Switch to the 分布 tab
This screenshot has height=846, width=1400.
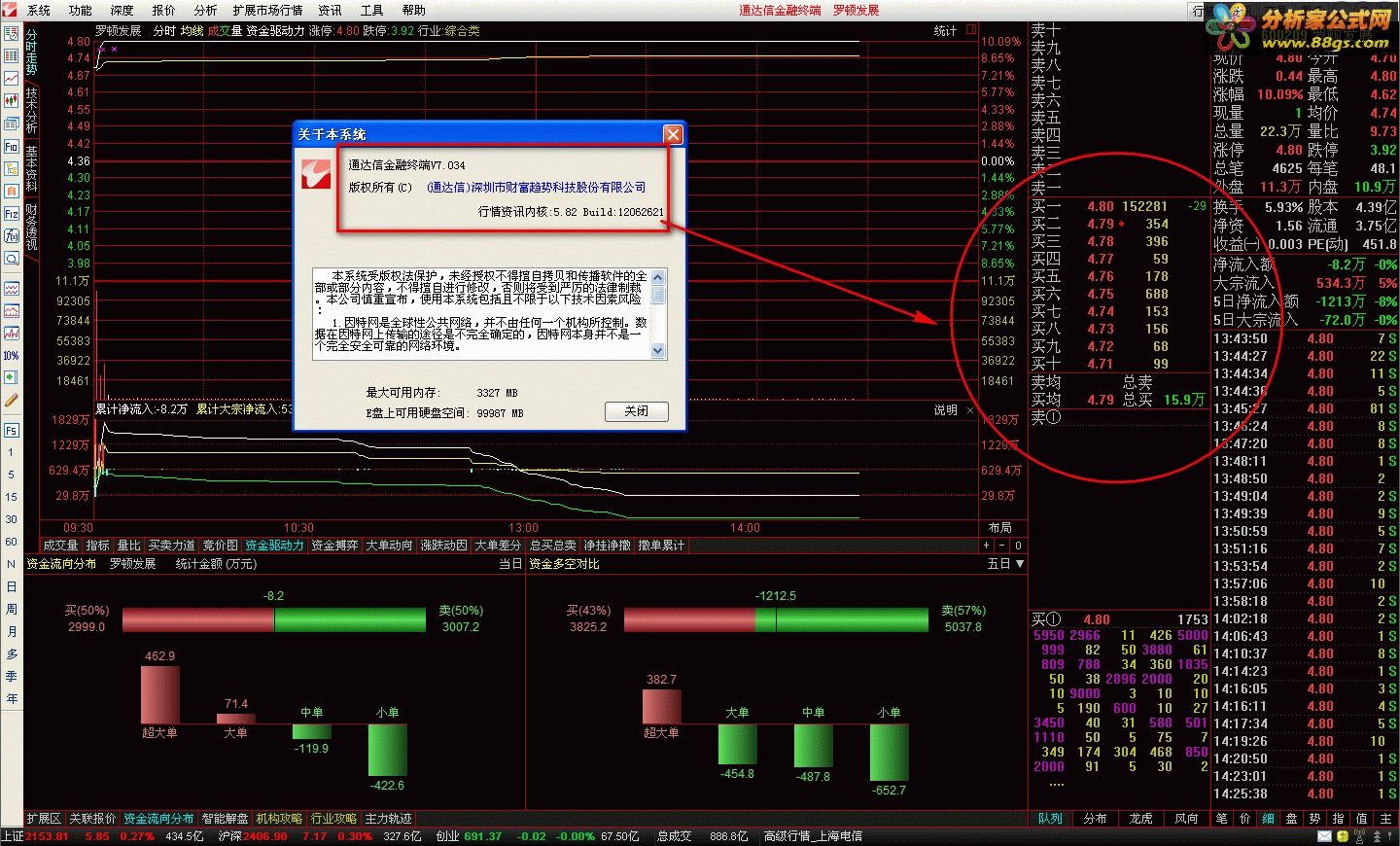[x=1096, y=819]
